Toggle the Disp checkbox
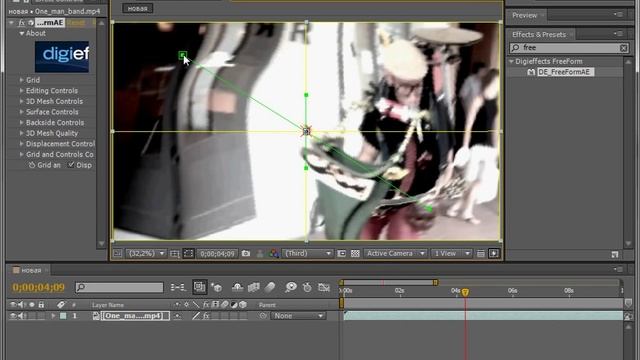 (71, 165)
